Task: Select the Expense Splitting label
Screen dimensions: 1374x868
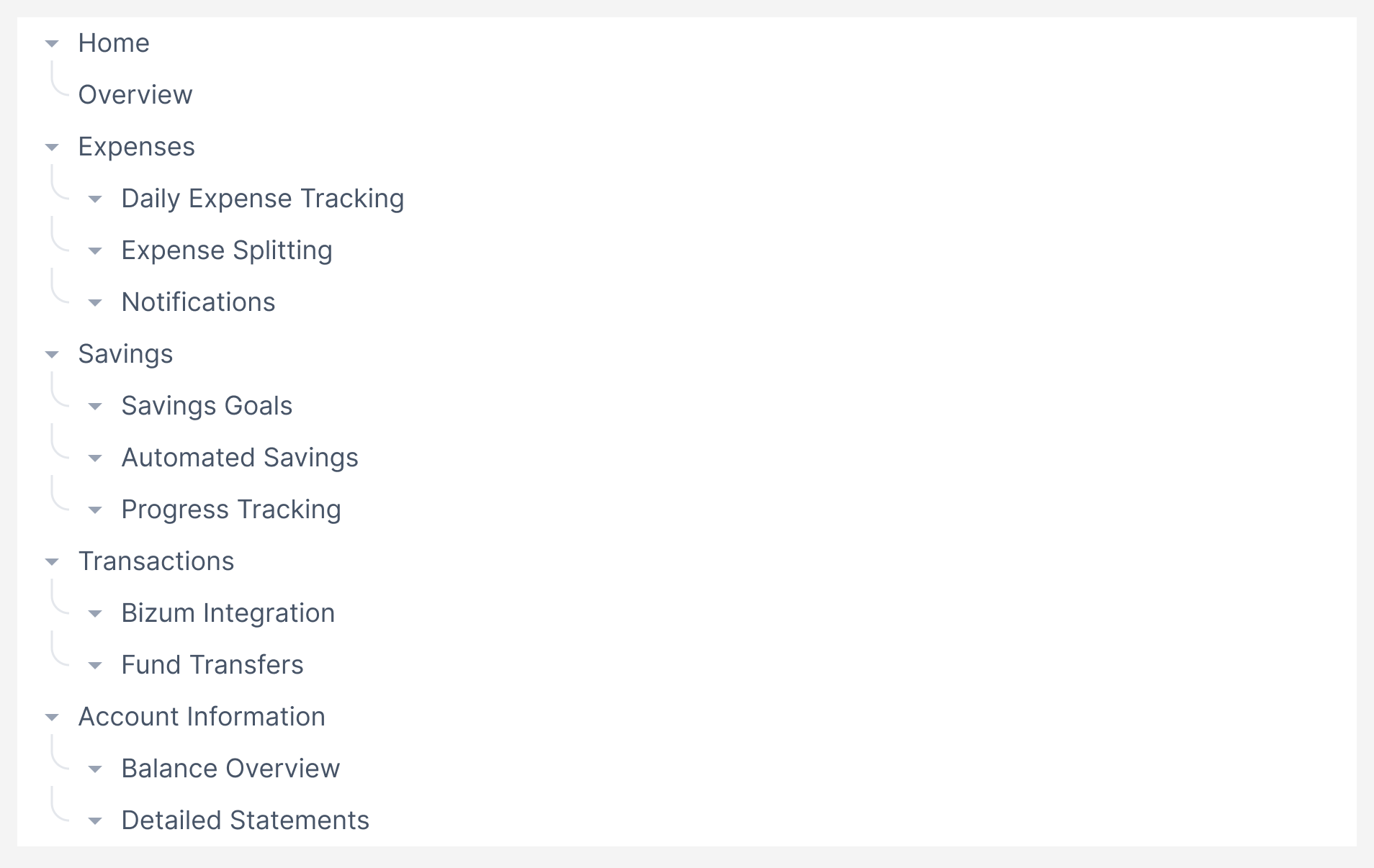Action: (227, 250)
